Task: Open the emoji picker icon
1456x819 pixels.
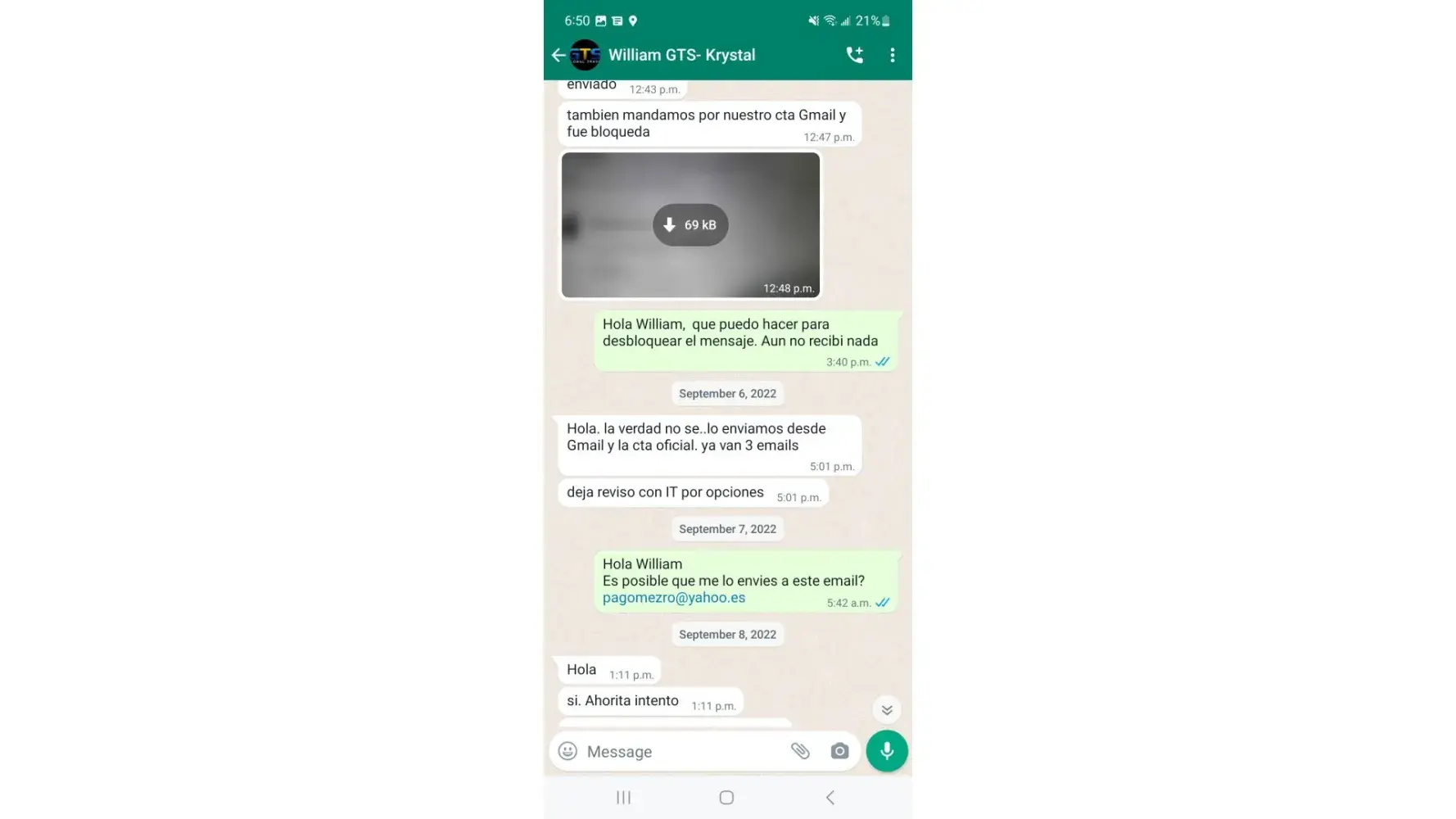Action: coord(567,751)
